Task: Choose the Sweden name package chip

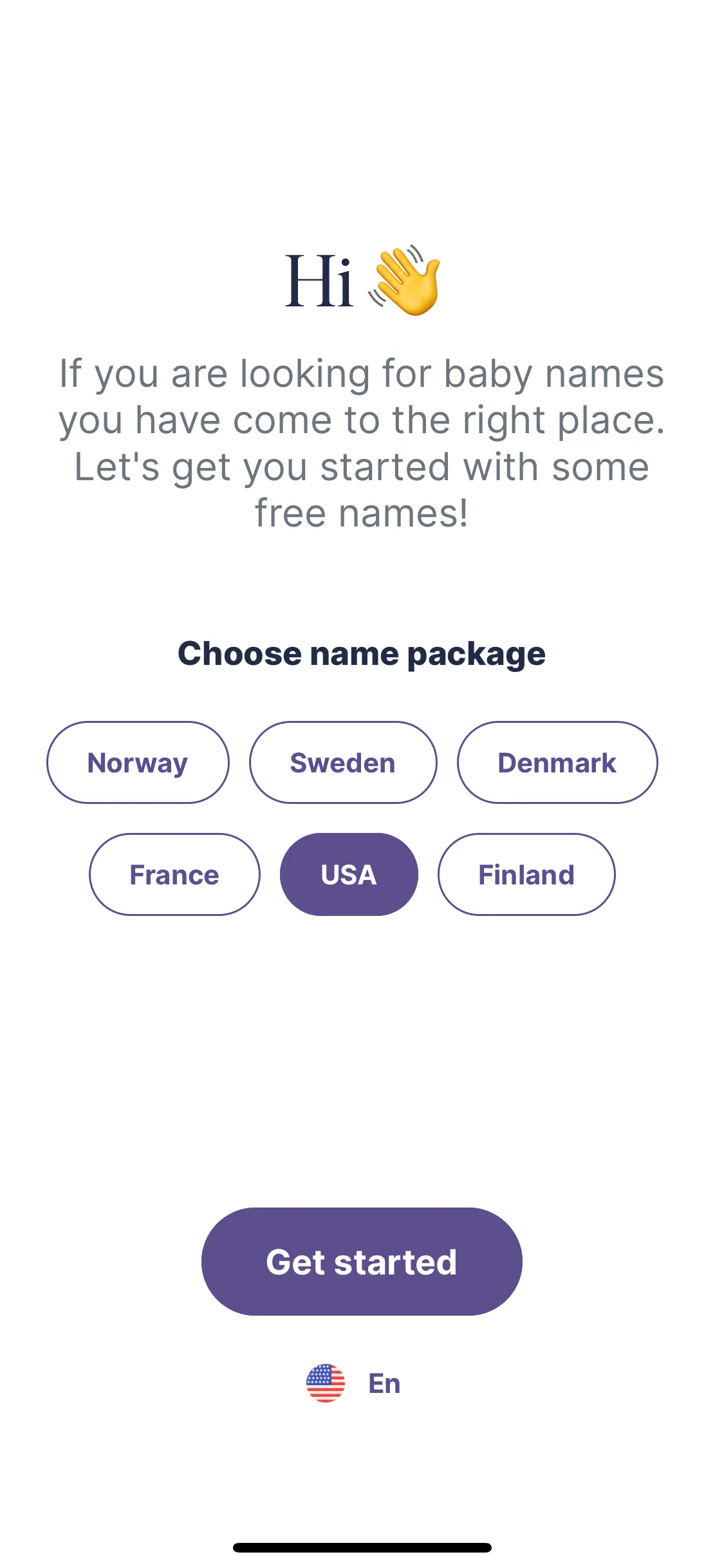Action: 343,762
